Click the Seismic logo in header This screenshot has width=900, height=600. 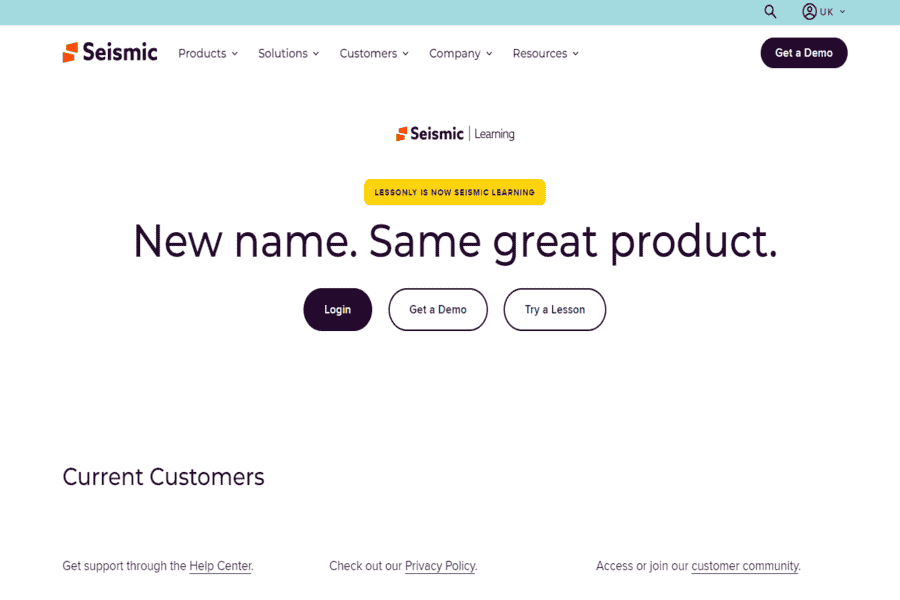click(x=110, y=52)
